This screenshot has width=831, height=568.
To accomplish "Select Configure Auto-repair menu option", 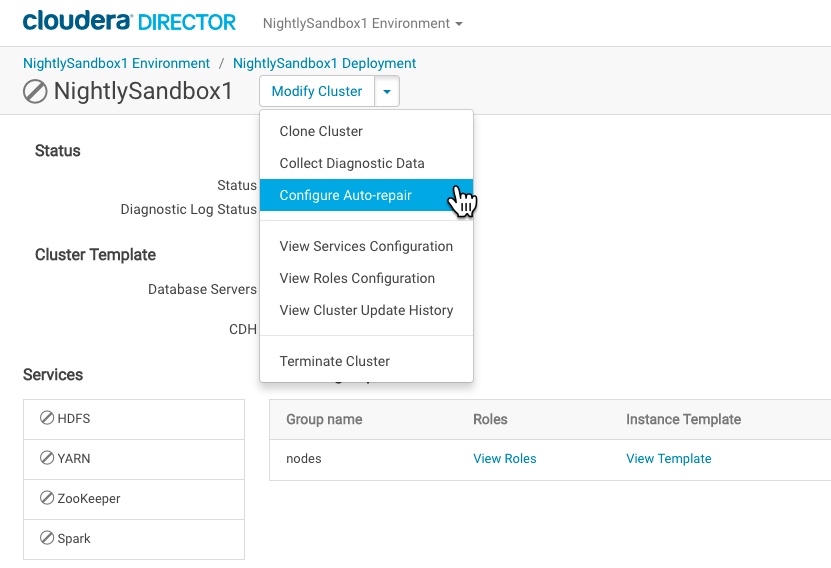I will coord(345,195).
